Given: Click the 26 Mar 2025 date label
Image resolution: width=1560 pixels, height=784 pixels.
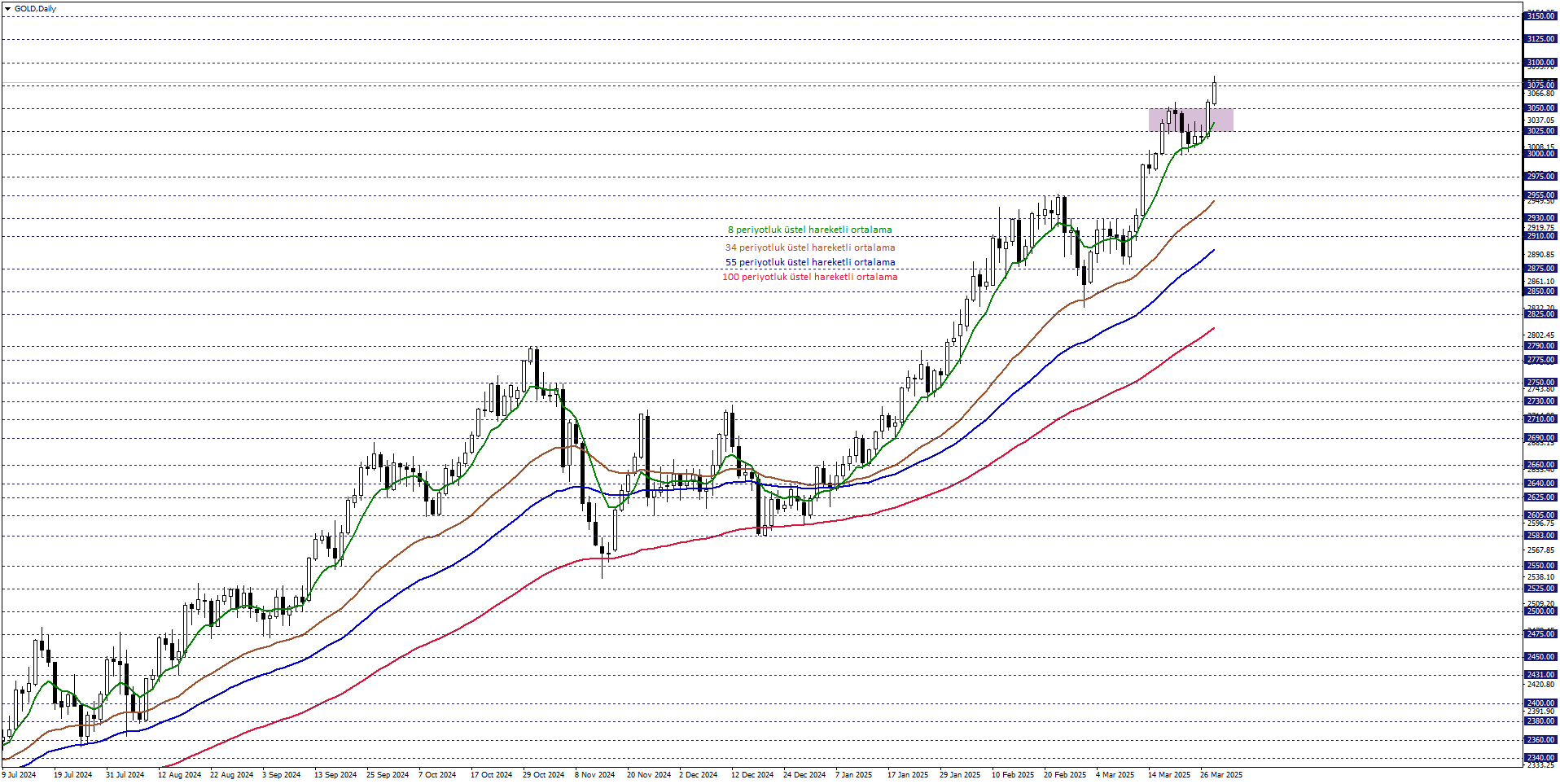Looking at the screenshot, I should [1222, 775].
